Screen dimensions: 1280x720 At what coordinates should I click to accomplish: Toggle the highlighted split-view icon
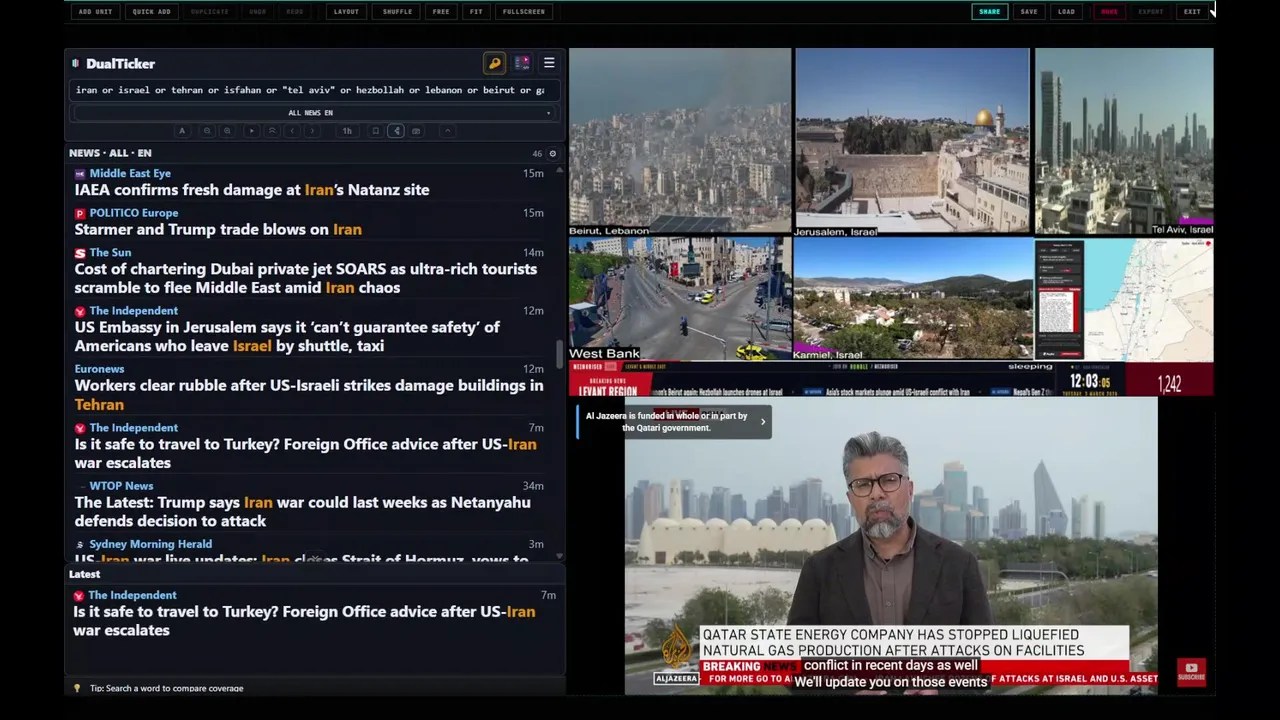(x=396, y=131)
